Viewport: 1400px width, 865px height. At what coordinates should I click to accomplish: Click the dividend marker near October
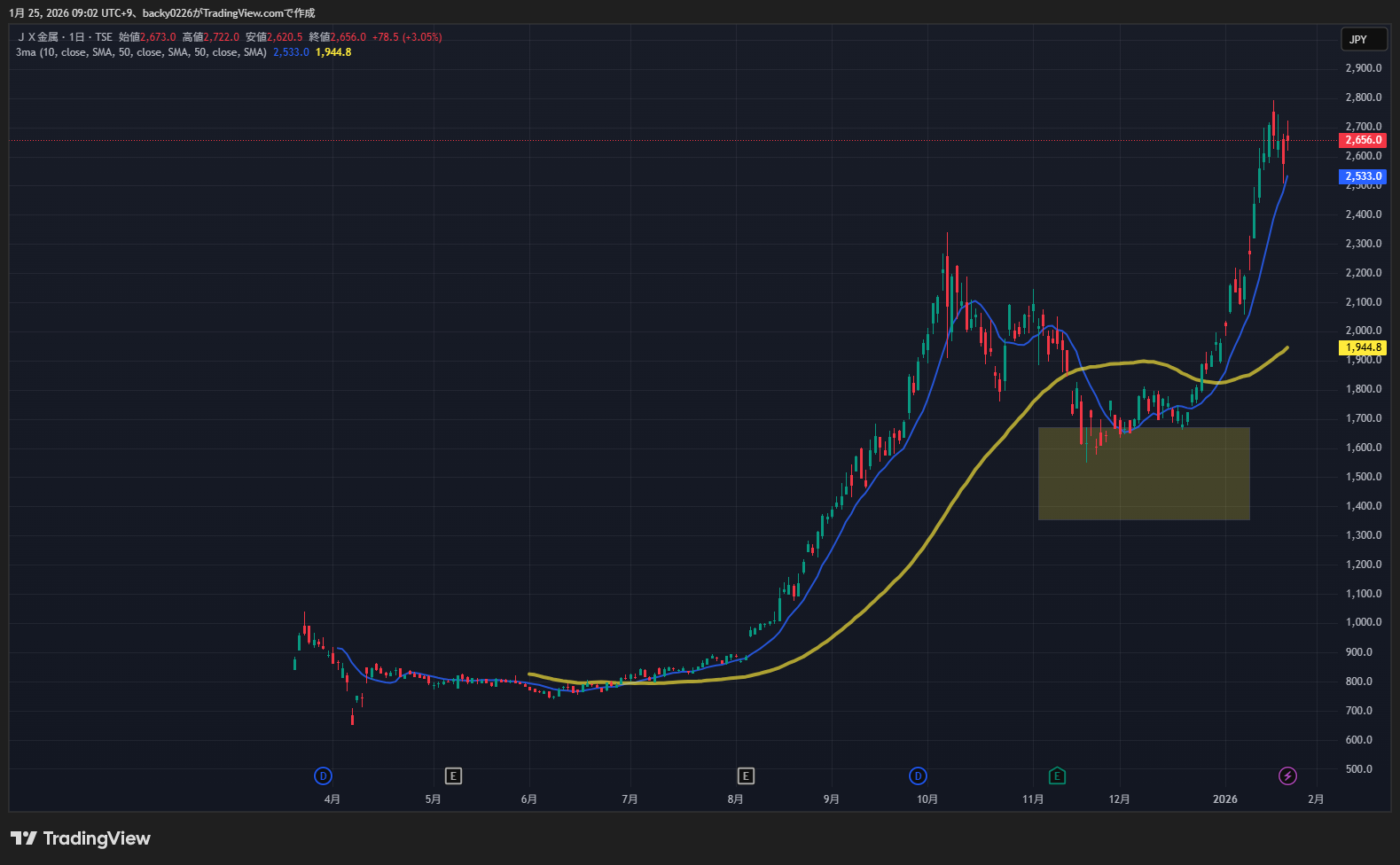(918, 776)
